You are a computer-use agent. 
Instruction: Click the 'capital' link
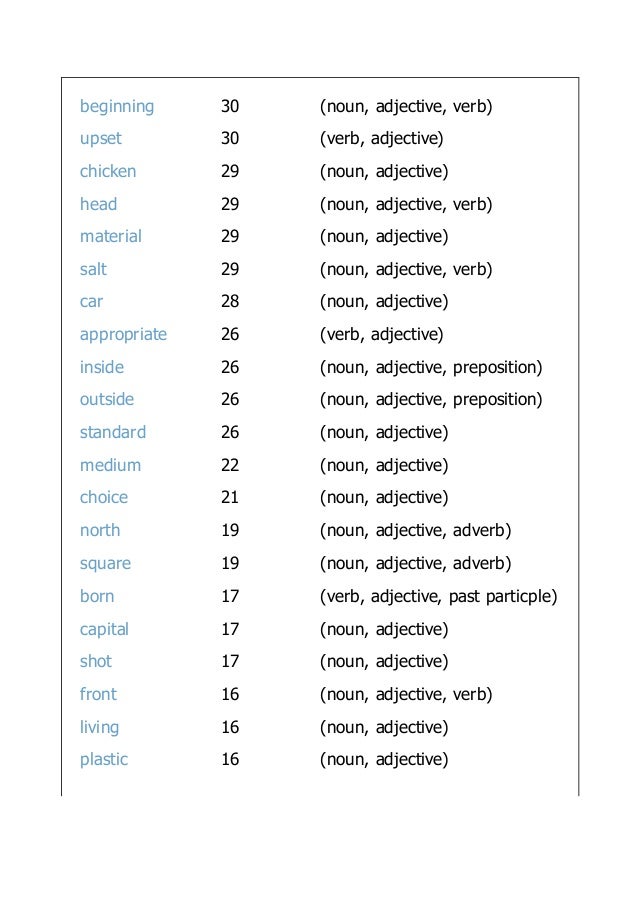point(104,629)
